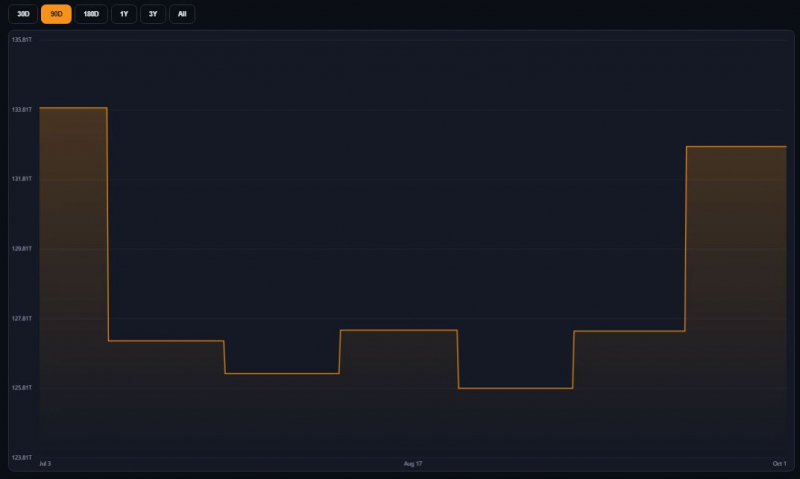Click the final rightmost plateau near 132T
The image size is (800, 479).
coord(736,146)
